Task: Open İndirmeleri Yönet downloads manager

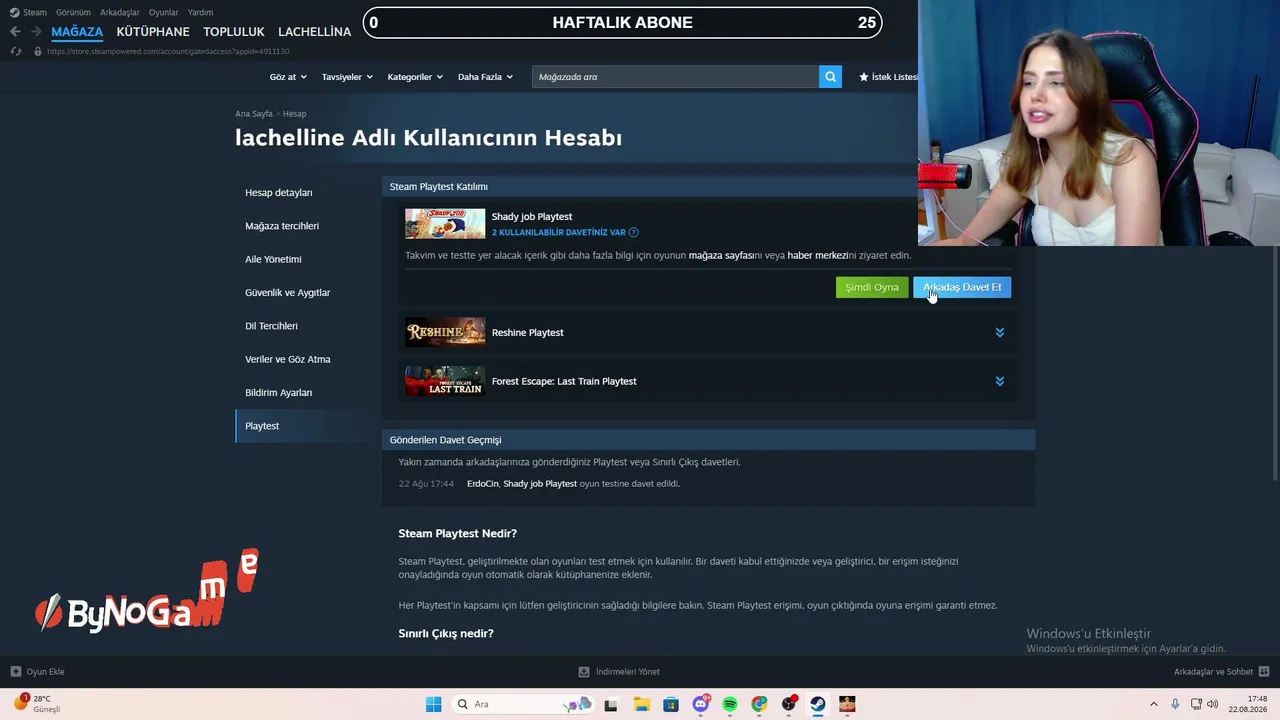Action: [619, 672]
